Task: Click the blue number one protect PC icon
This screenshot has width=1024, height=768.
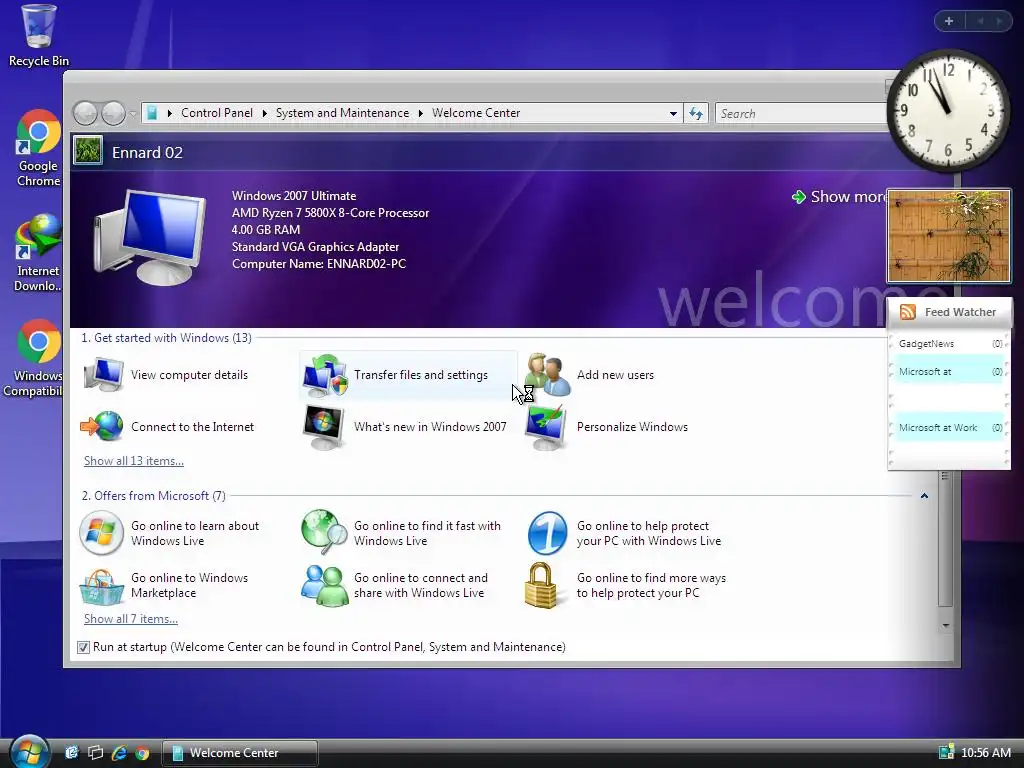Action: pyautogui.click(x=547, y=533)
